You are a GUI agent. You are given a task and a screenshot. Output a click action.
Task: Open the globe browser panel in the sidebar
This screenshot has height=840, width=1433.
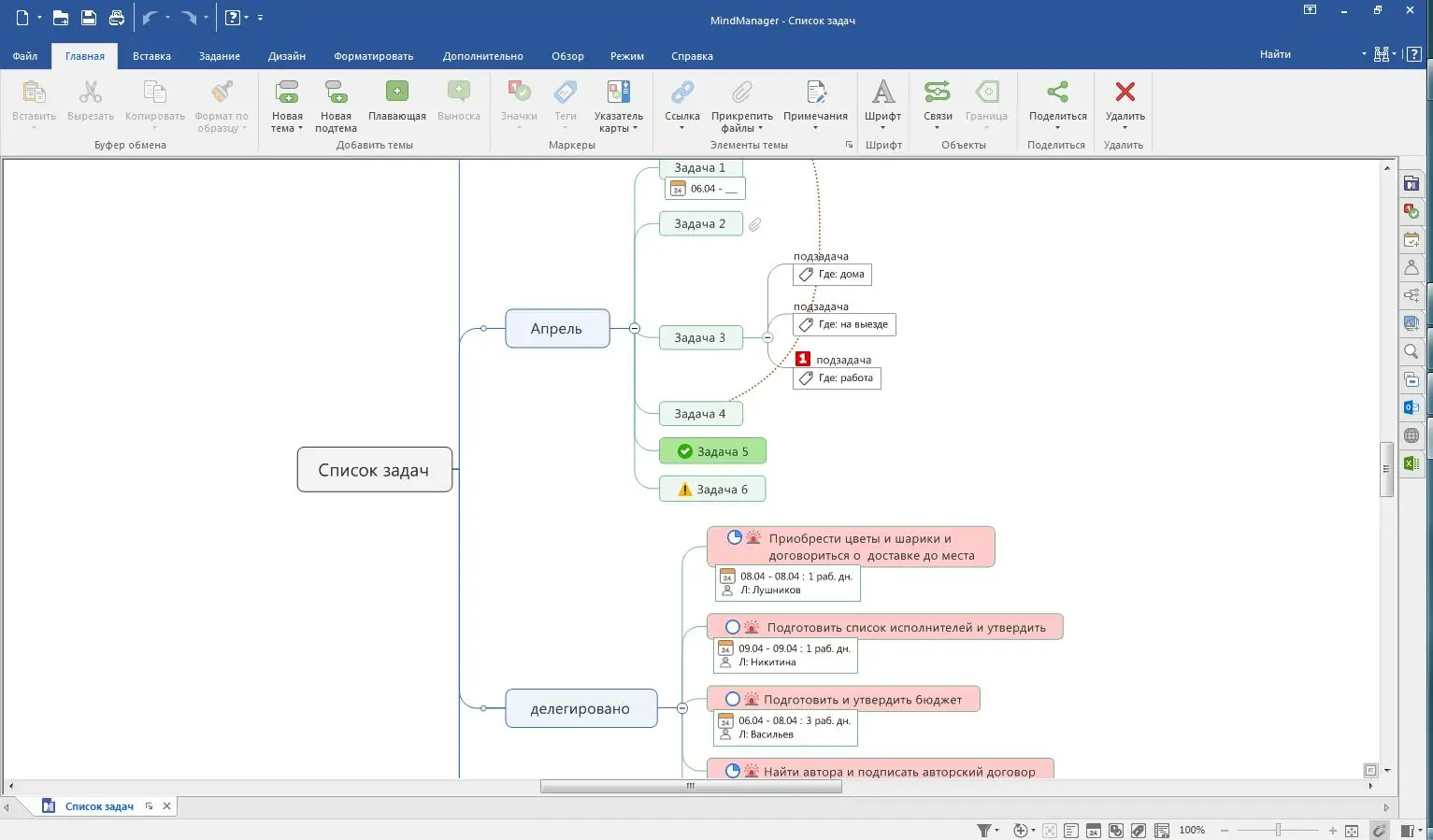click(1412, 435)
